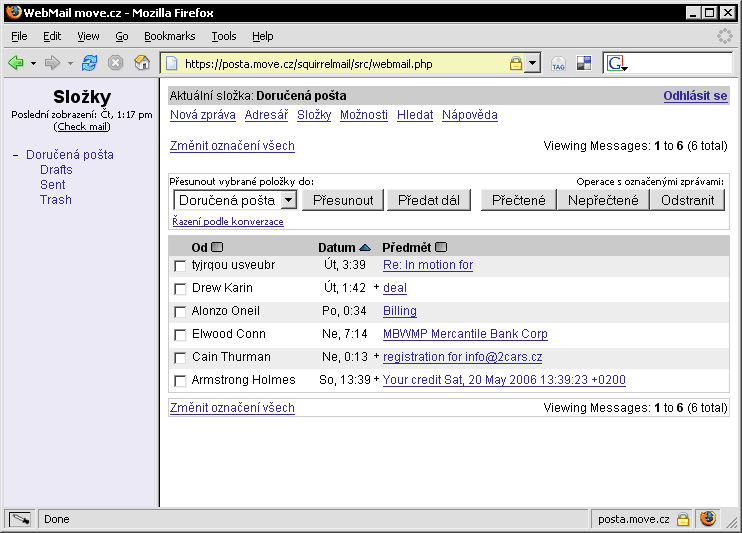Open the Sent folder
This screenshot has height=533, width=742.
53,185
